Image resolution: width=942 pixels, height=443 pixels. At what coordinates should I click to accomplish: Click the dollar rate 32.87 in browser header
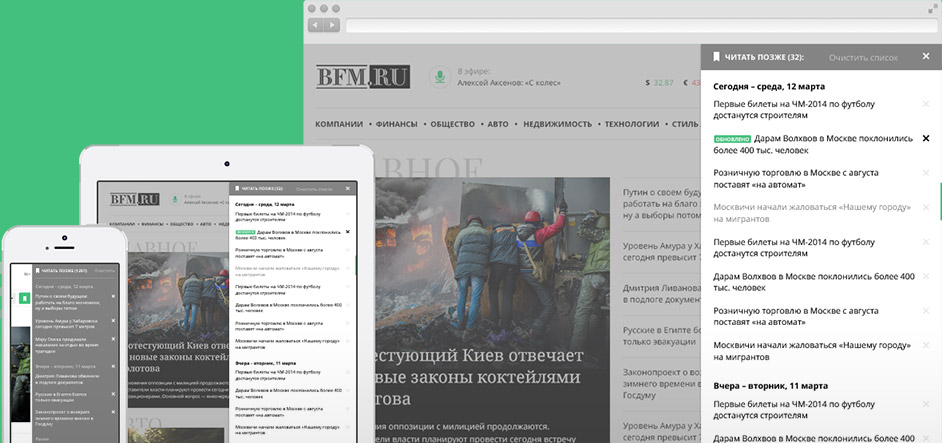660,82
